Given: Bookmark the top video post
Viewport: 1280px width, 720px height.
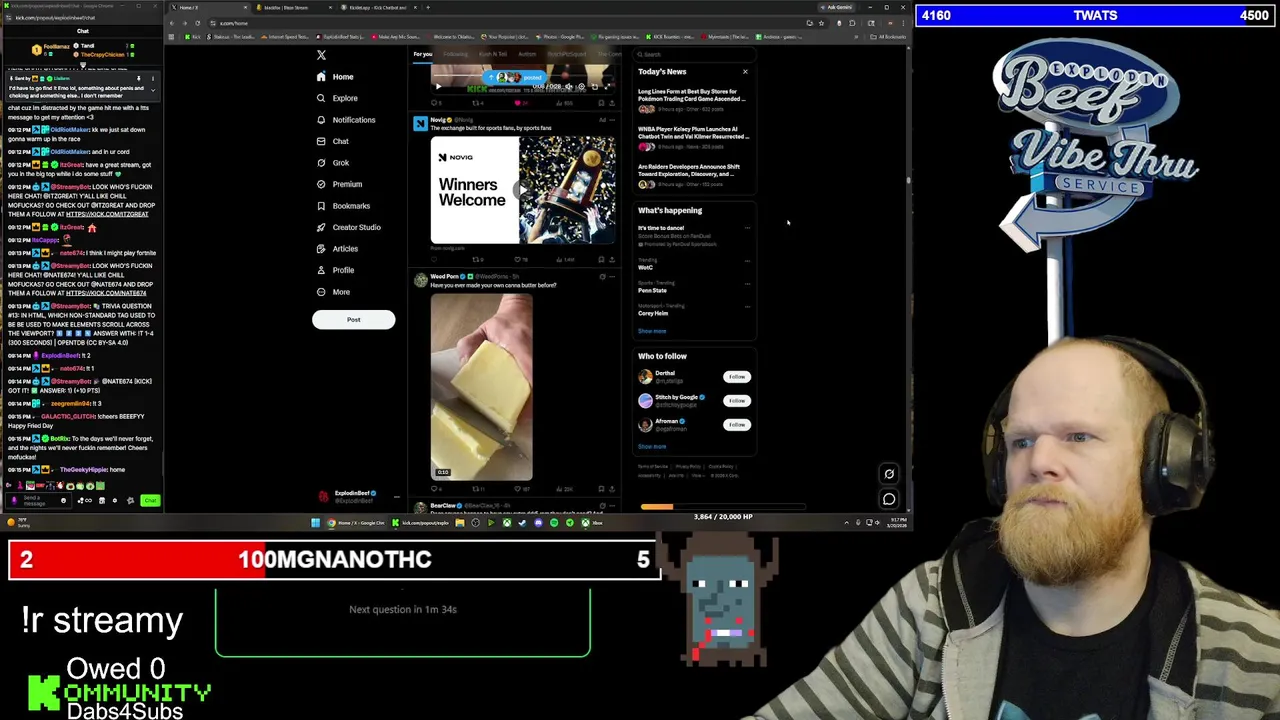Looking at the screenshot, I should coord(601,103).
